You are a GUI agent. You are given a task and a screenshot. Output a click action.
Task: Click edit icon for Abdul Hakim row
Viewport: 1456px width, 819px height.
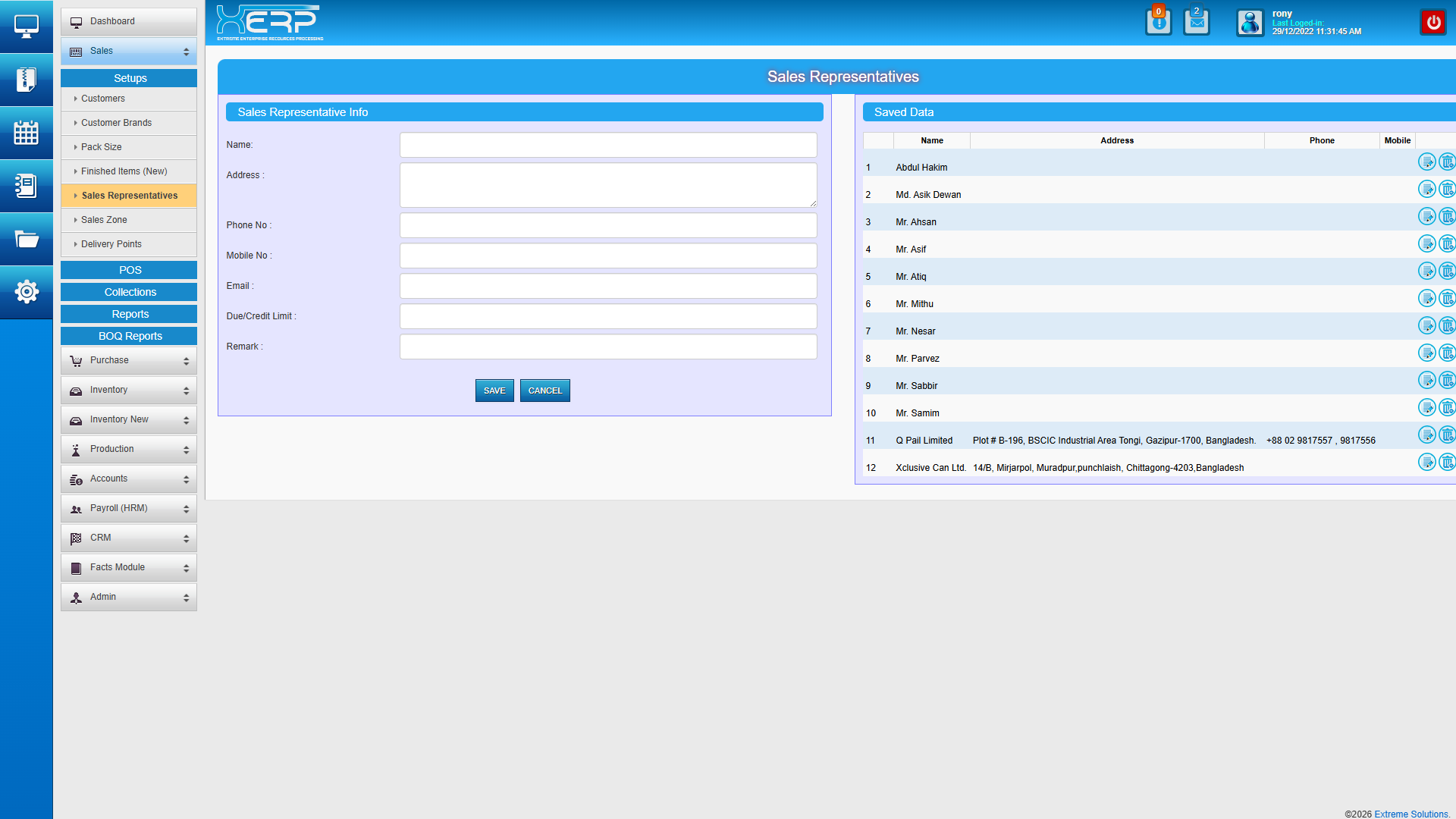point(1426,162)
